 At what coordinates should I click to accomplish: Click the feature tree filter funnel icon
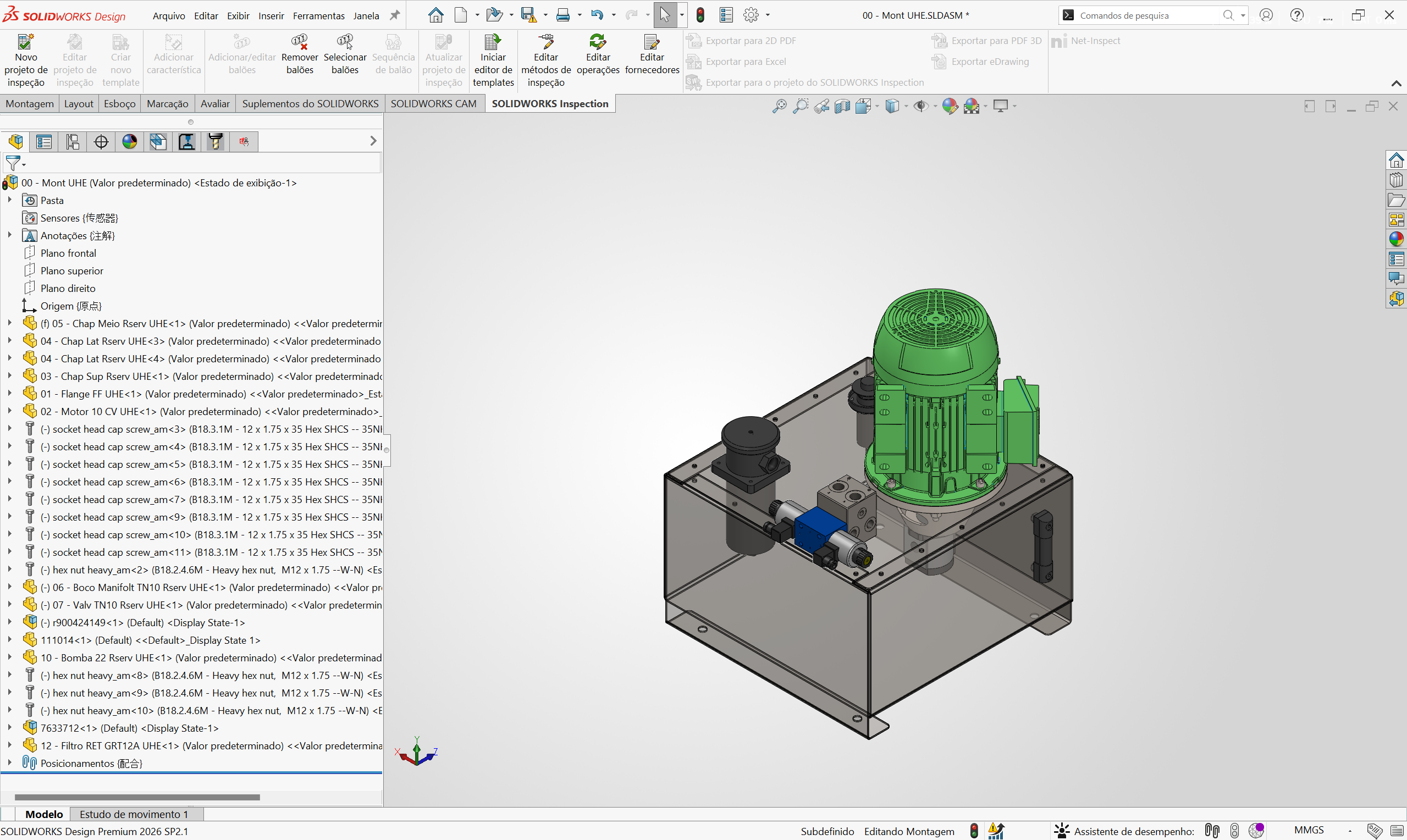(13, 164)
